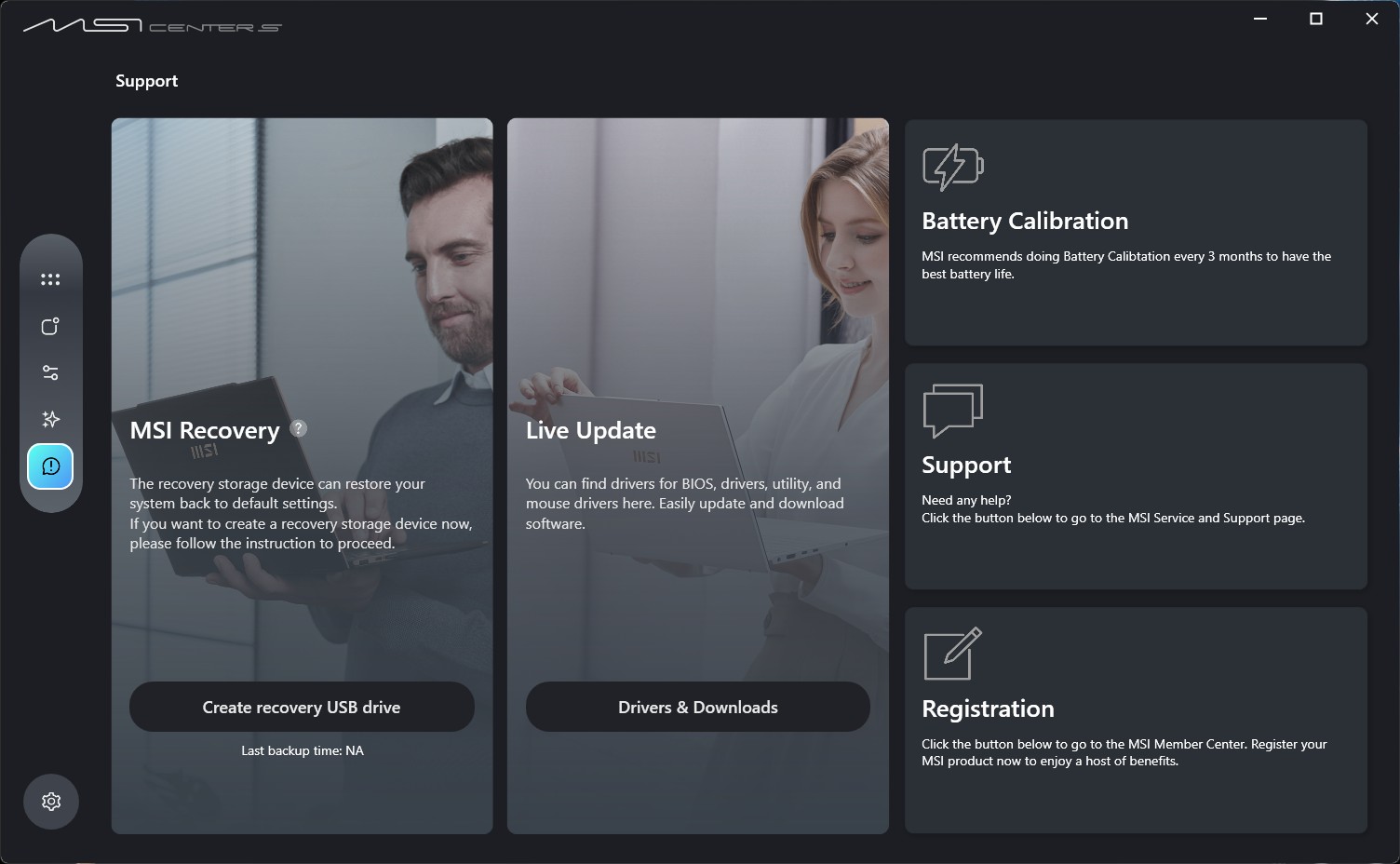The height and width of the screenshot is (864, 1400).
Task: Click the Support chat bubbles icon
Action: tap(952, 411)
